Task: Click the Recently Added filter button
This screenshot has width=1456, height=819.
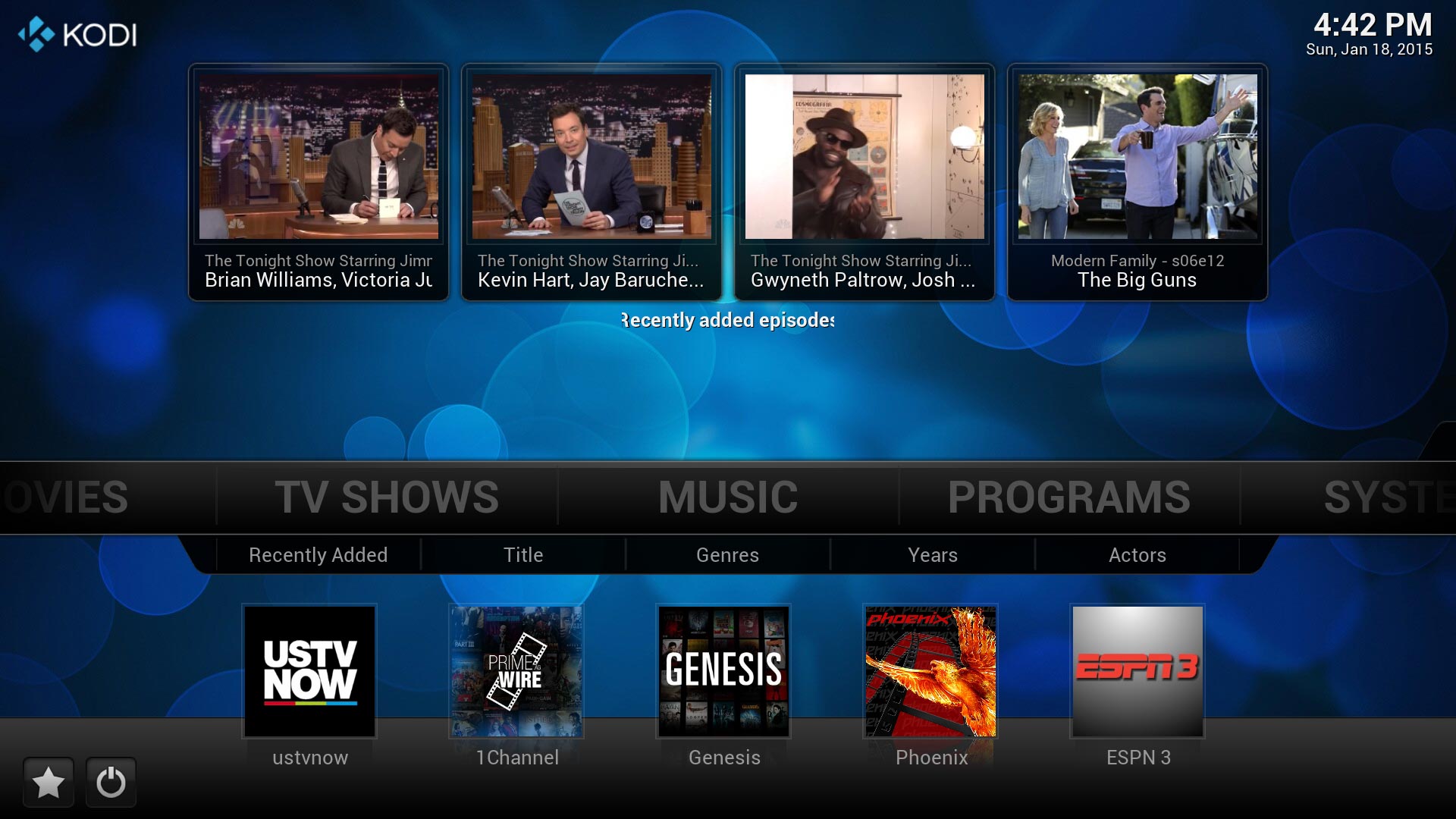Action: tap(317, 554)
